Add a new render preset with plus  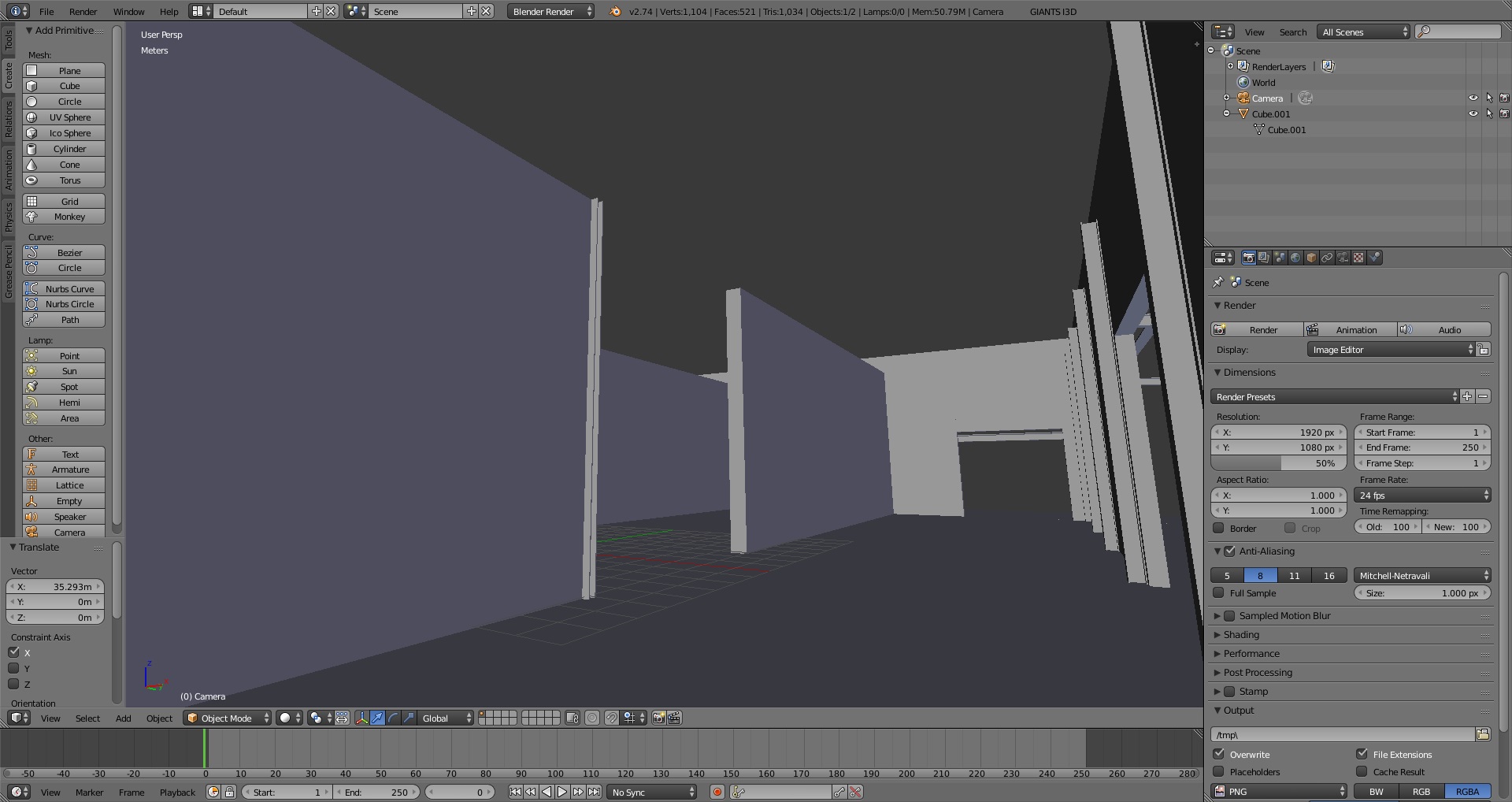[1467, 396]
